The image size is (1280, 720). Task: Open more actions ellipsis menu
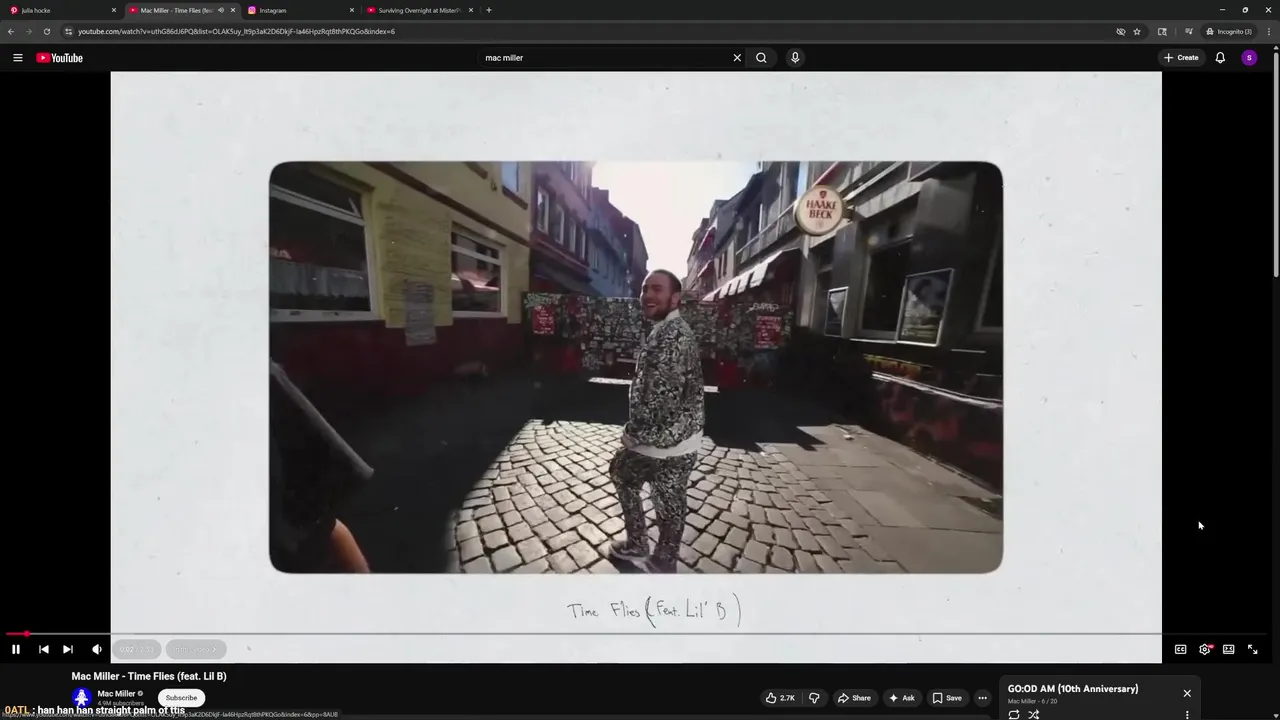point(983,698)
